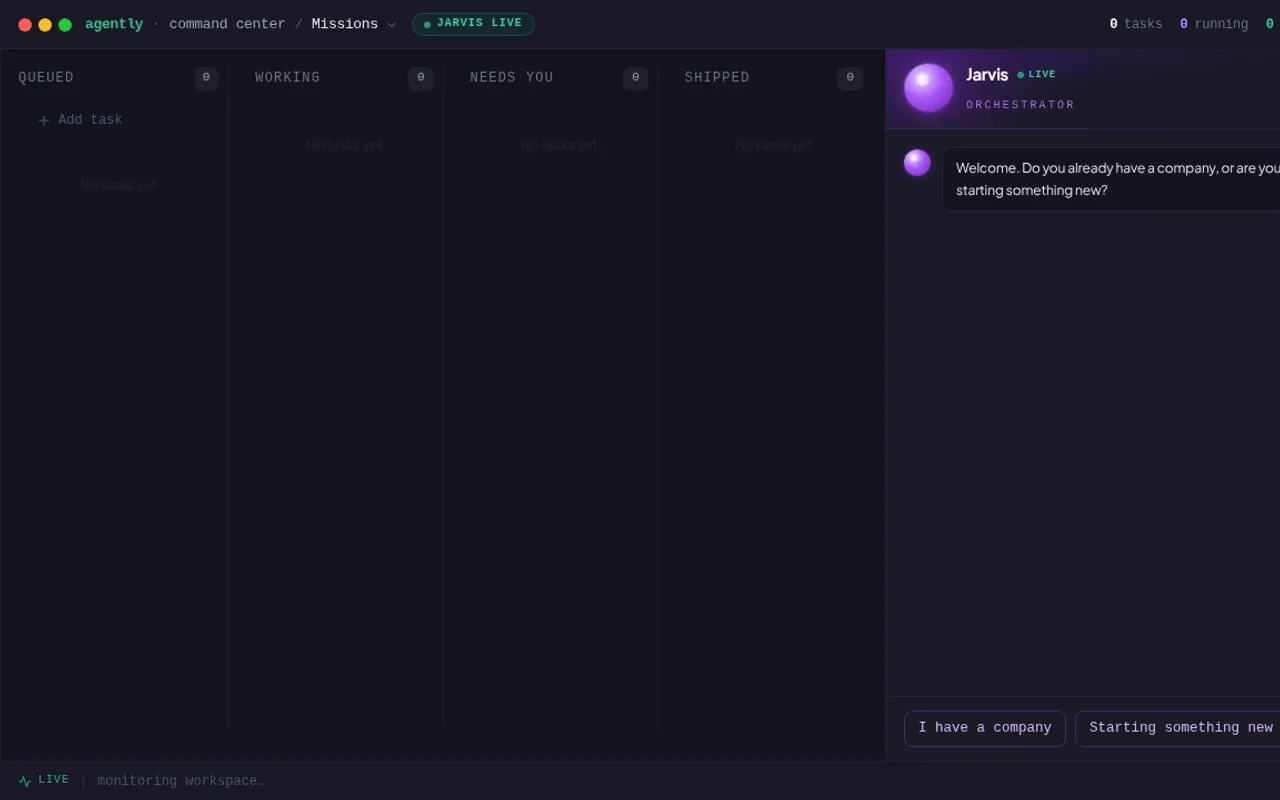
Task: Maximize the window with the green button
Action: (65, 25)
